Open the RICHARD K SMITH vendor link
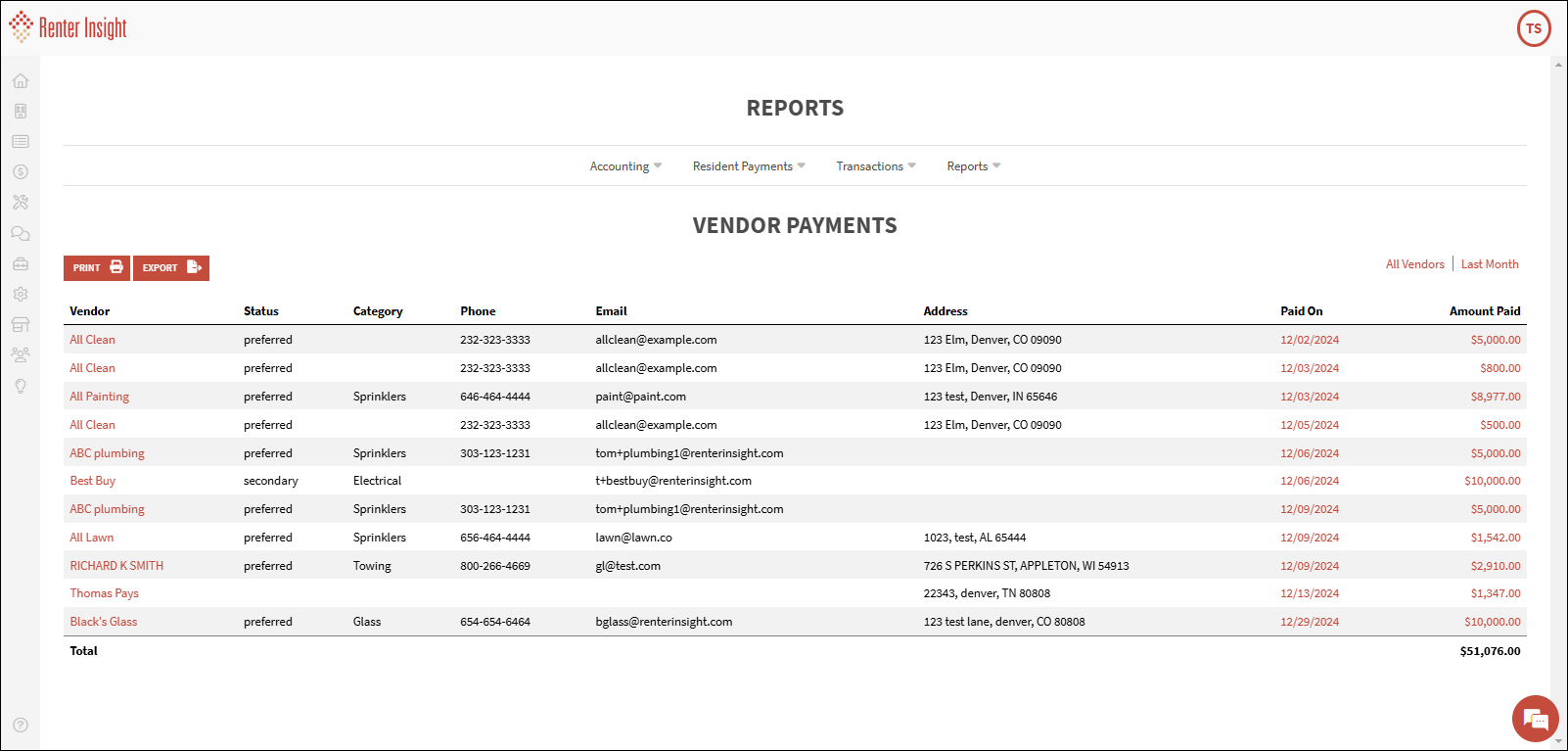Image resolution: width=1568 pixels, height=751 pixels. (x=116, y=566)
